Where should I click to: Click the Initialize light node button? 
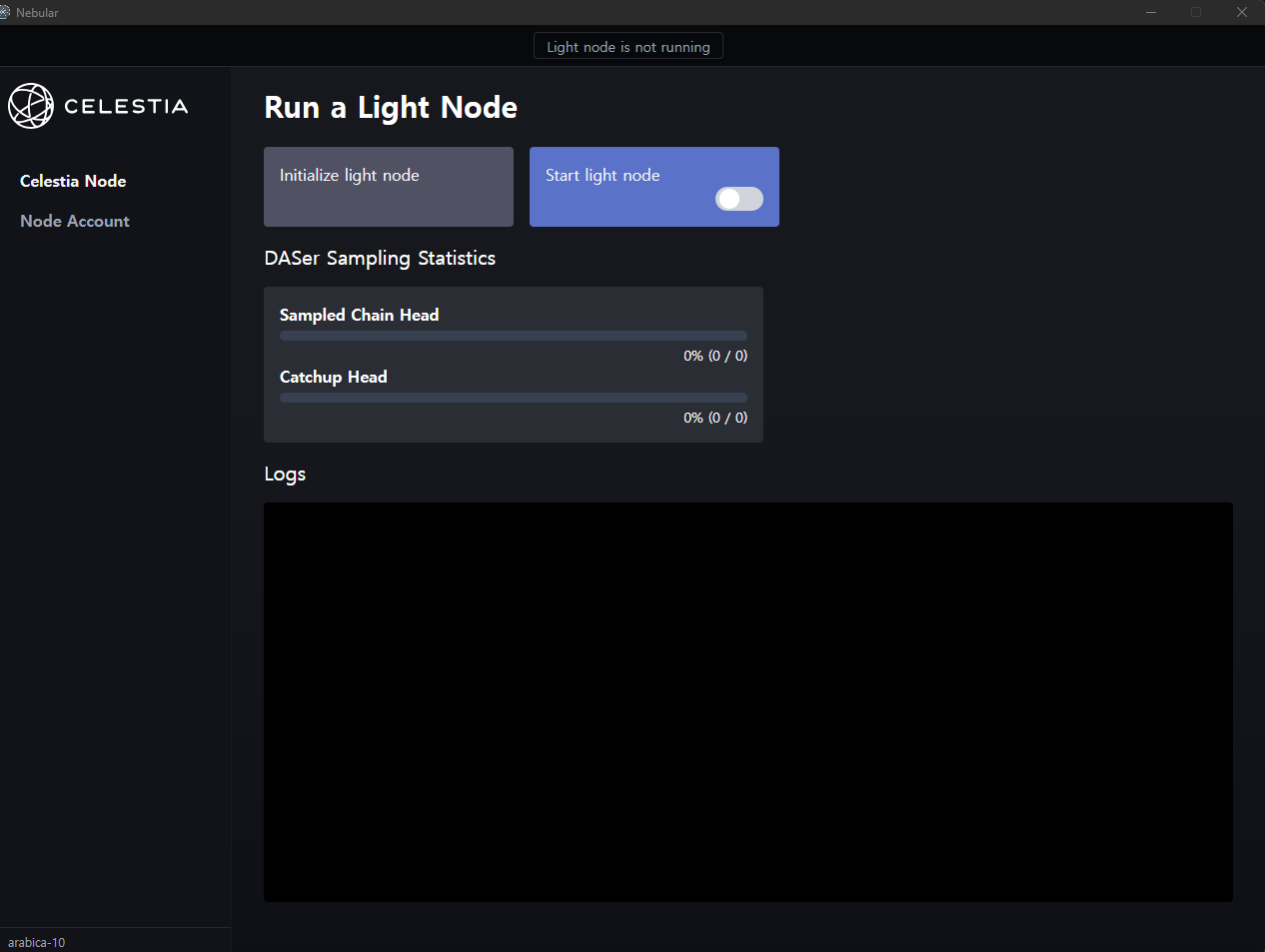point(389,187)
